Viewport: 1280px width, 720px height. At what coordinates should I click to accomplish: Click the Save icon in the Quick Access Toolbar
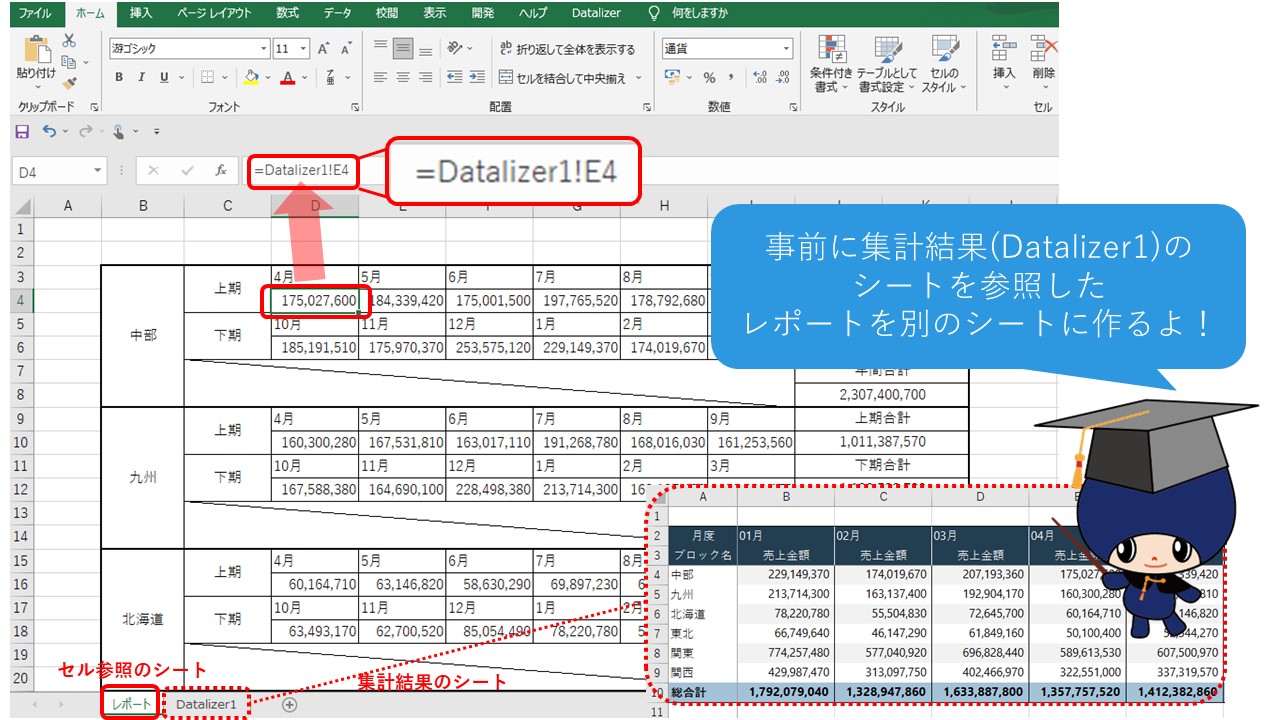[22, 130]
